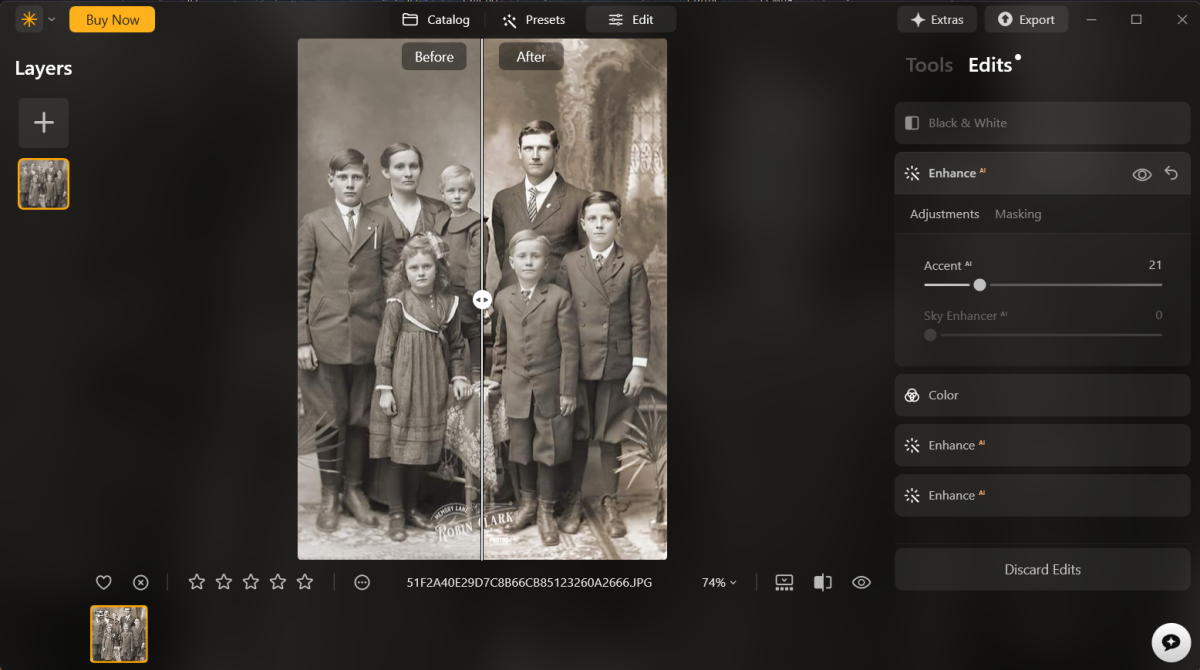Click the Accent value 21
1200x670 pixels.
(1155, 265)
